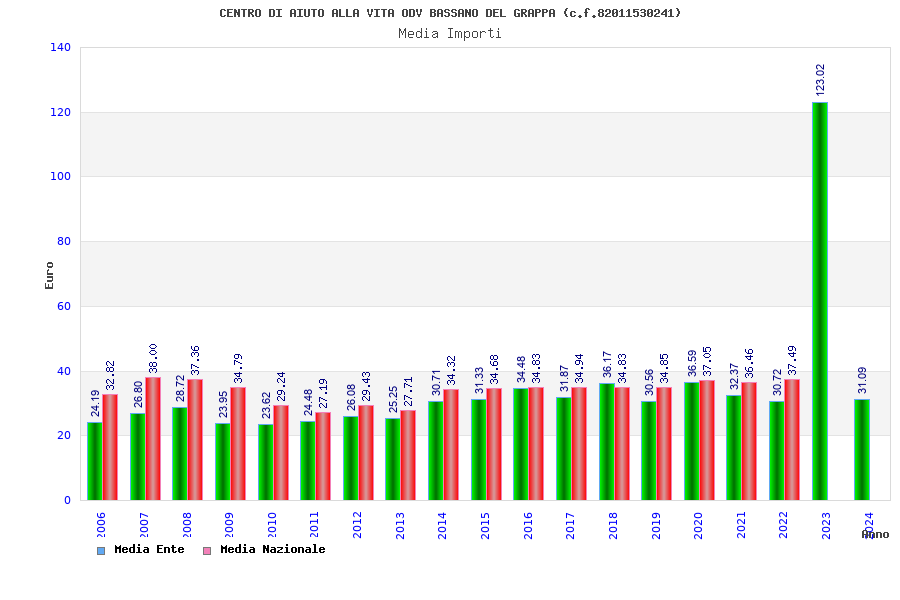Select the 2010 red bar at 29.24
900x600 pixels.
click(281, 452)
